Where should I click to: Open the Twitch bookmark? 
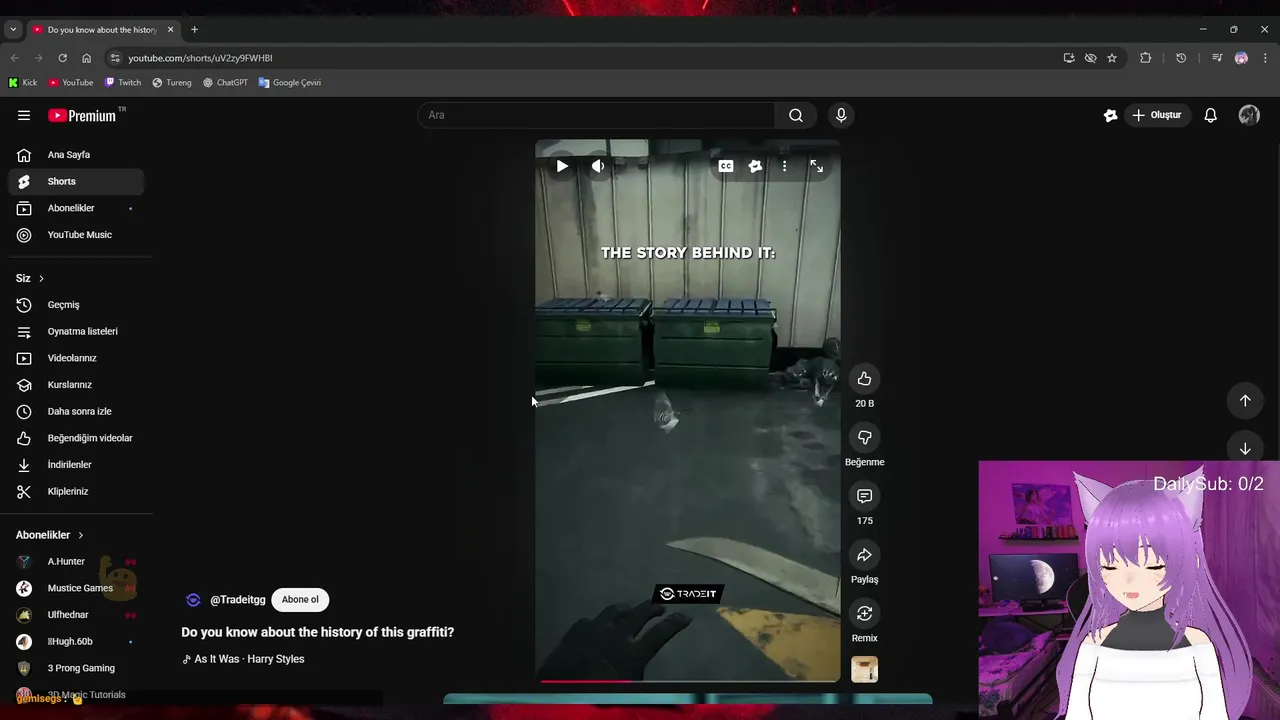click(x=123, y=83)
